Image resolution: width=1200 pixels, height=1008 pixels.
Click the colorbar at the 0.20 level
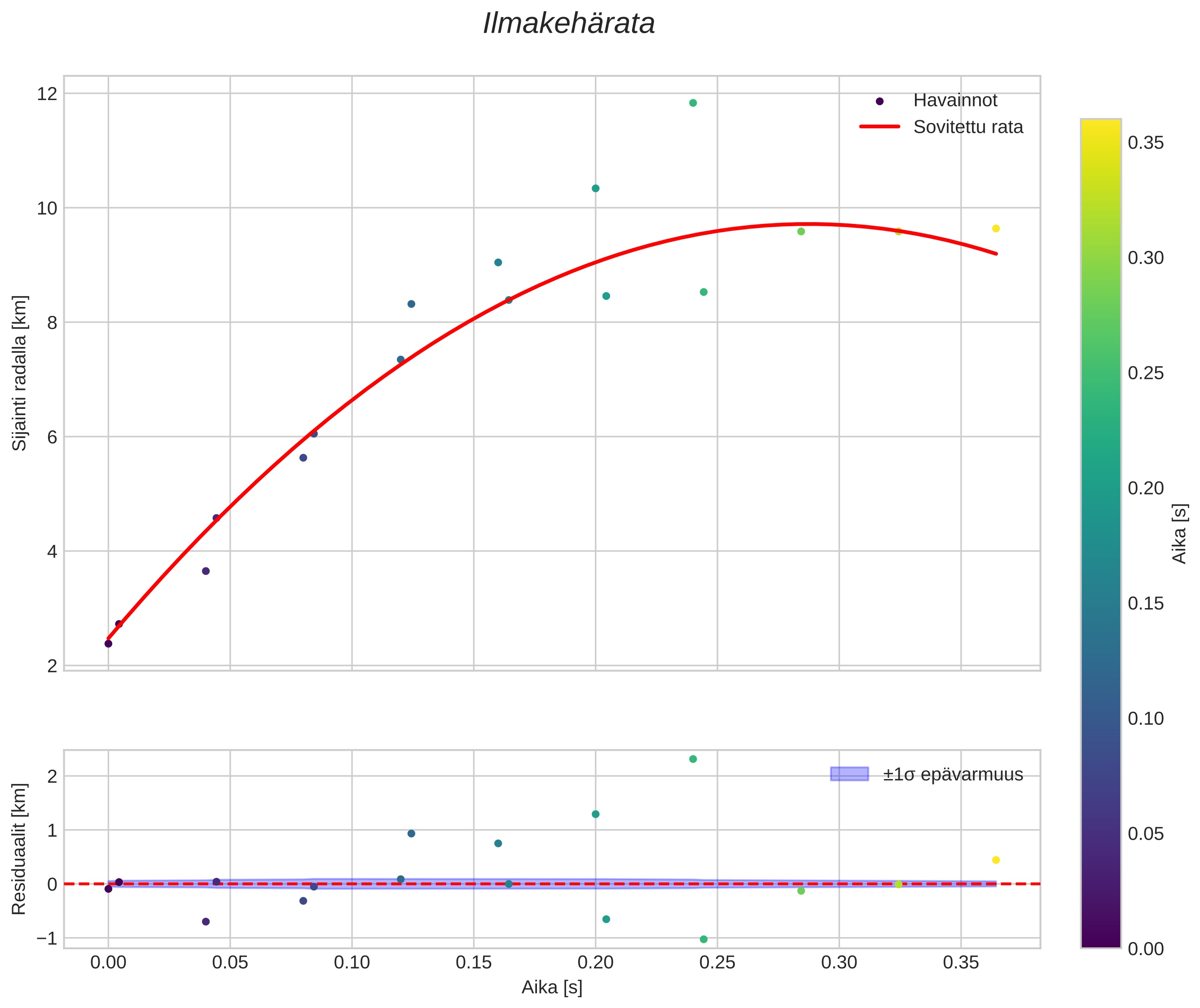[x=1100, y=488]
